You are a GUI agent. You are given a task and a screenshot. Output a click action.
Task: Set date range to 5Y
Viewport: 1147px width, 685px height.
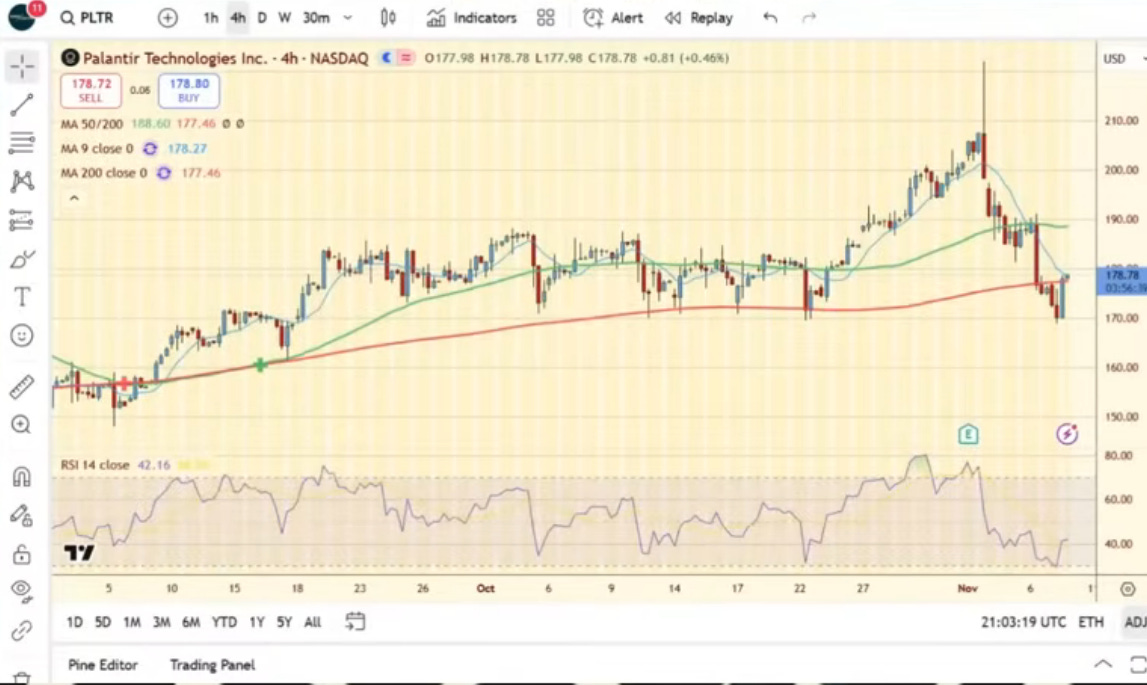click(284, 622)
